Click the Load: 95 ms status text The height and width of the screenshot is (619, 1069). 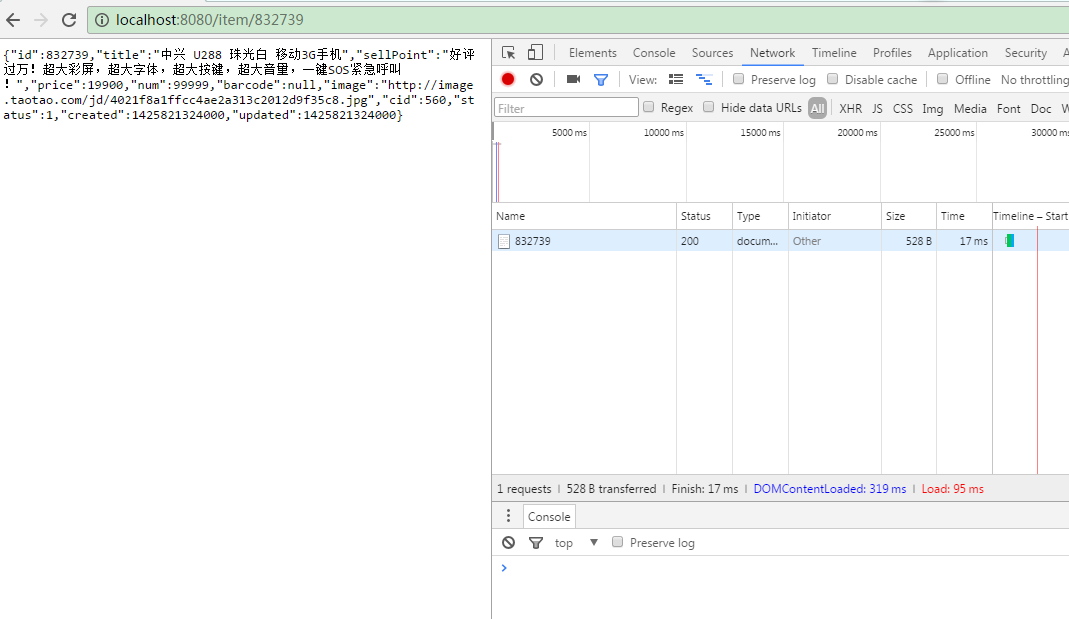(952, 489)
